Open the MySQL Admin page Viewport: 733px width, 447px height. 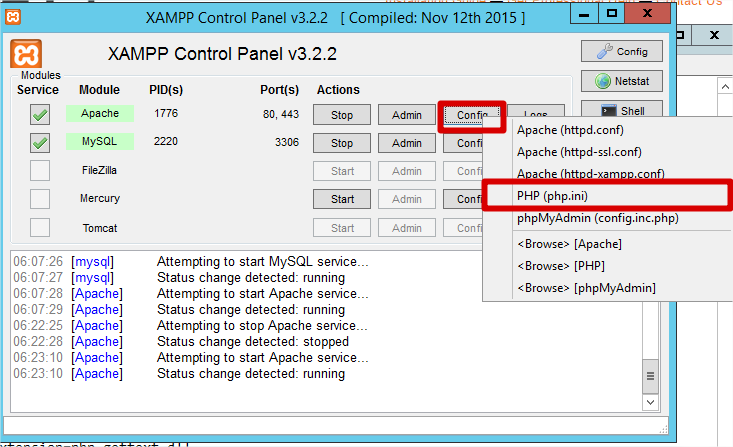[x=406, y=143]
